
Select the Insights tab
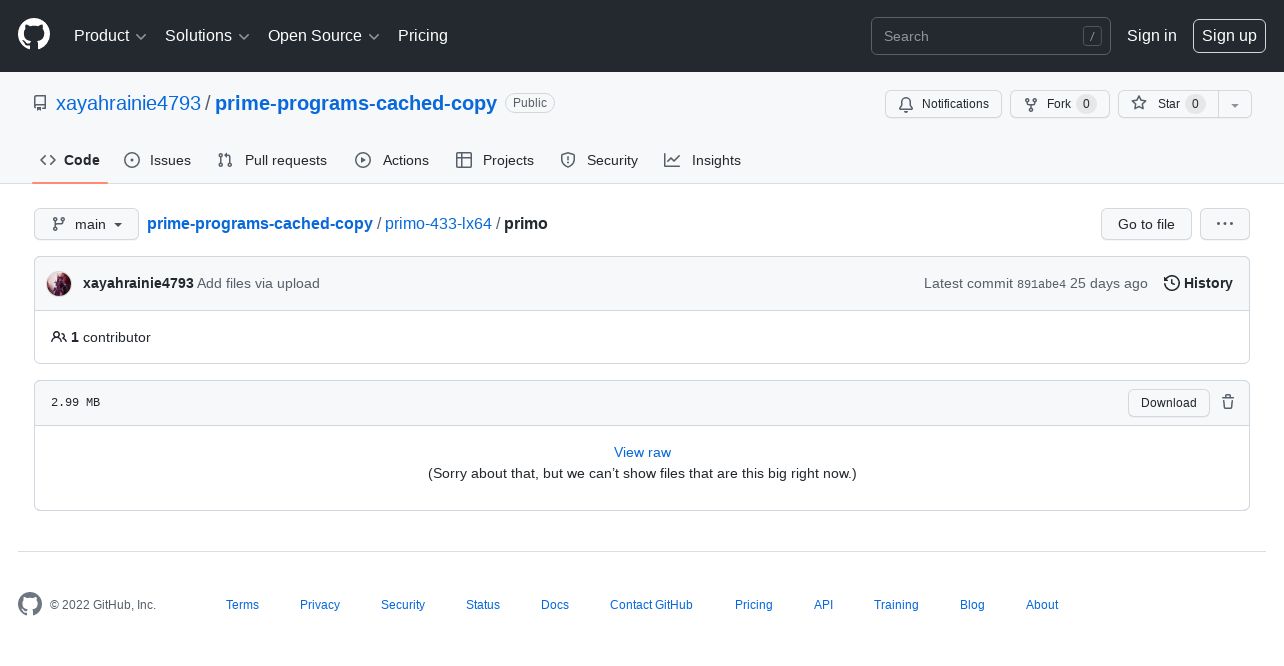click(702, 160)
